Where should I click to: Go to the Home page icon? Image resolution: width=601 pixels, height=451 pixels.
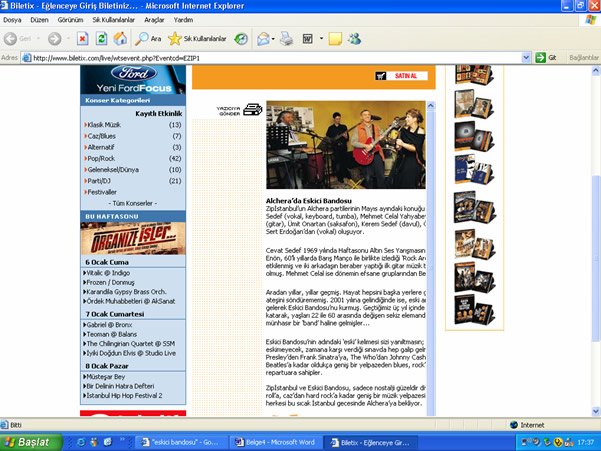120,39
